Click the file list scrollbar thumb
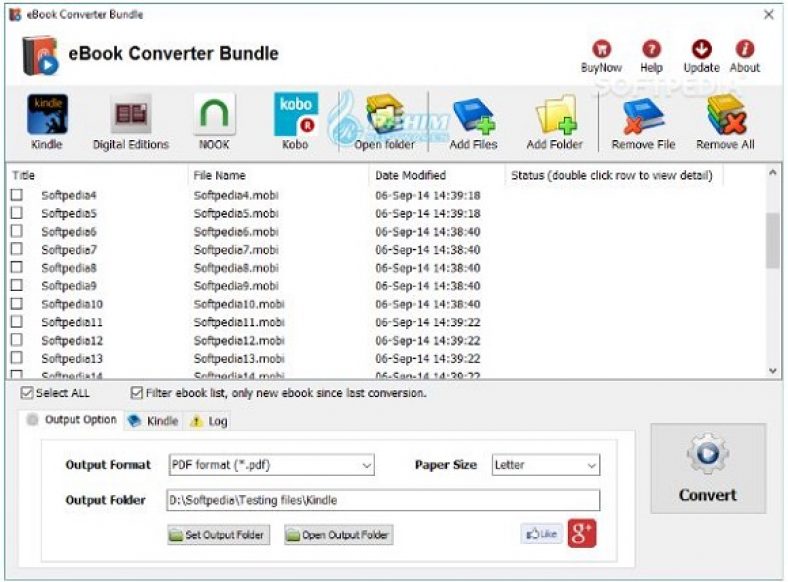Viewport: 788px width, 582px height. [x=773, y=240]
